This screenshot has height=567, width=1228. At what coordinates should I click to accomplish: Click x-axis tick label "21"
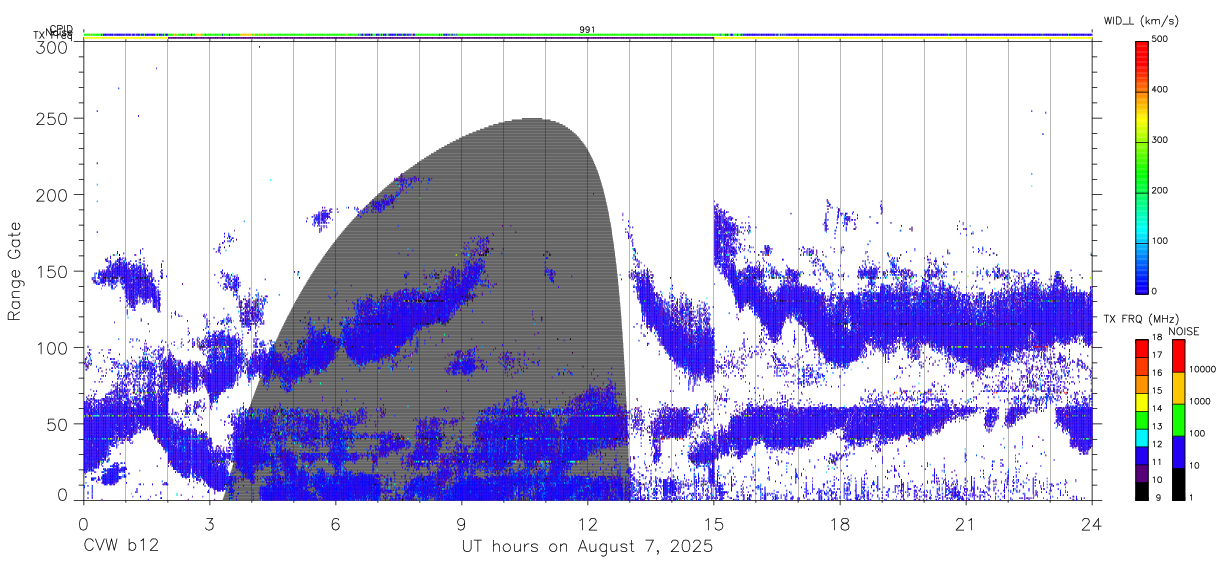click(x=965, y=524)
